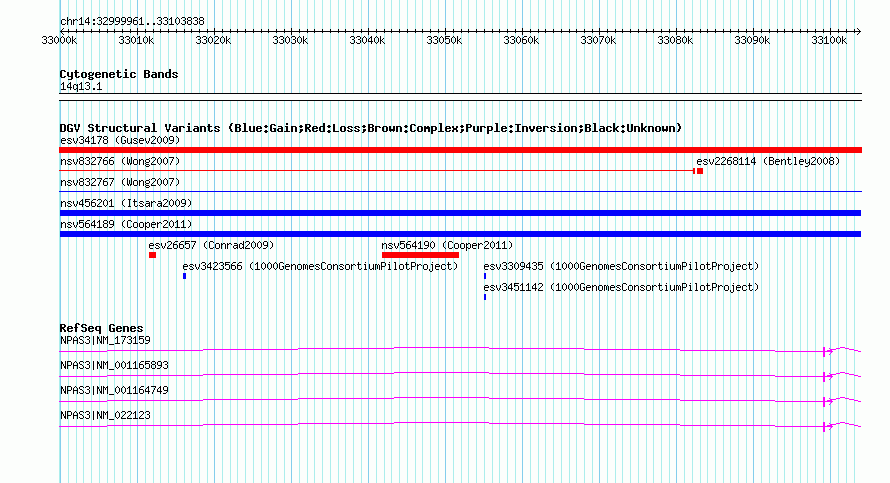Click the nsv564190 (Cooper2011) red bar
The height and width of the screenshot is (483, 890).
[x=421, y=255]
